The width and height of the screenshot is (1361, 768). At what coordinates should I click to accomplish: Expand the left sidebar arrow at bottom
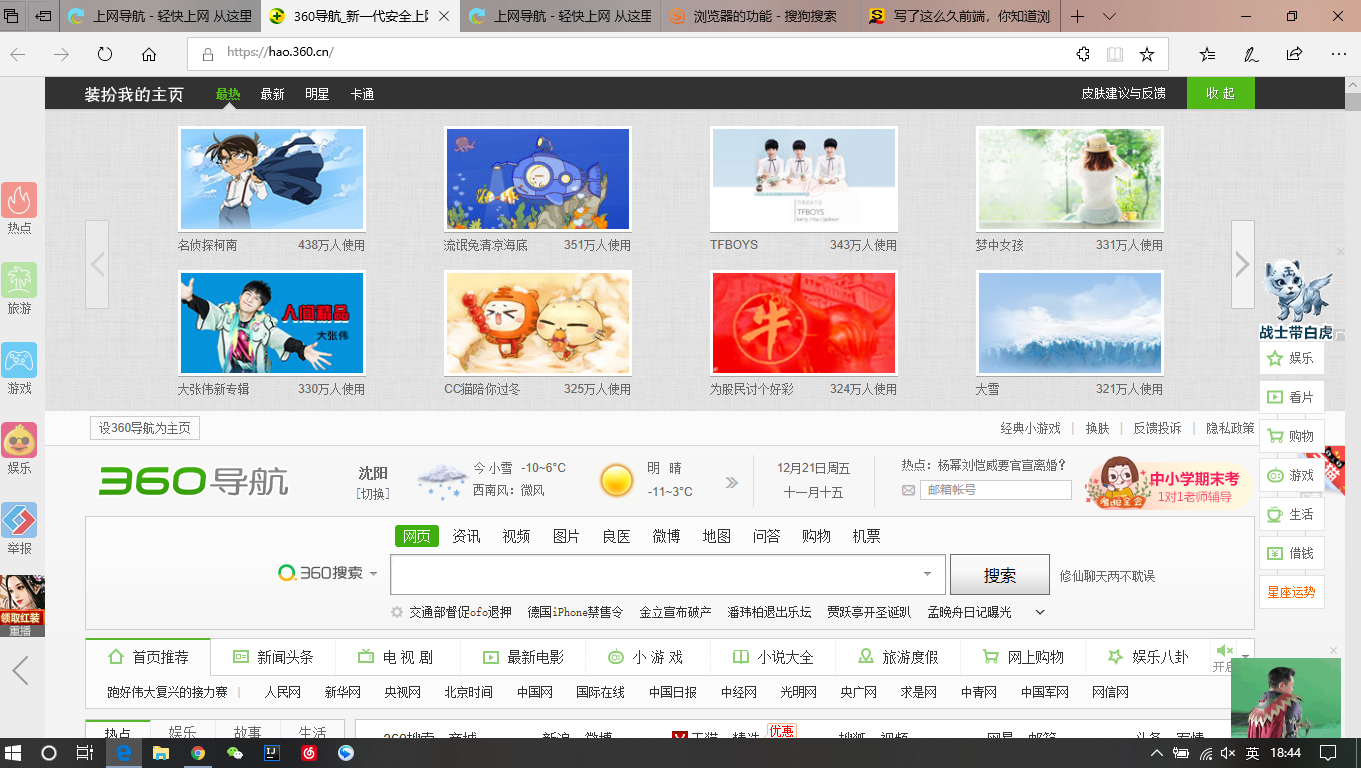coord(20,670)
